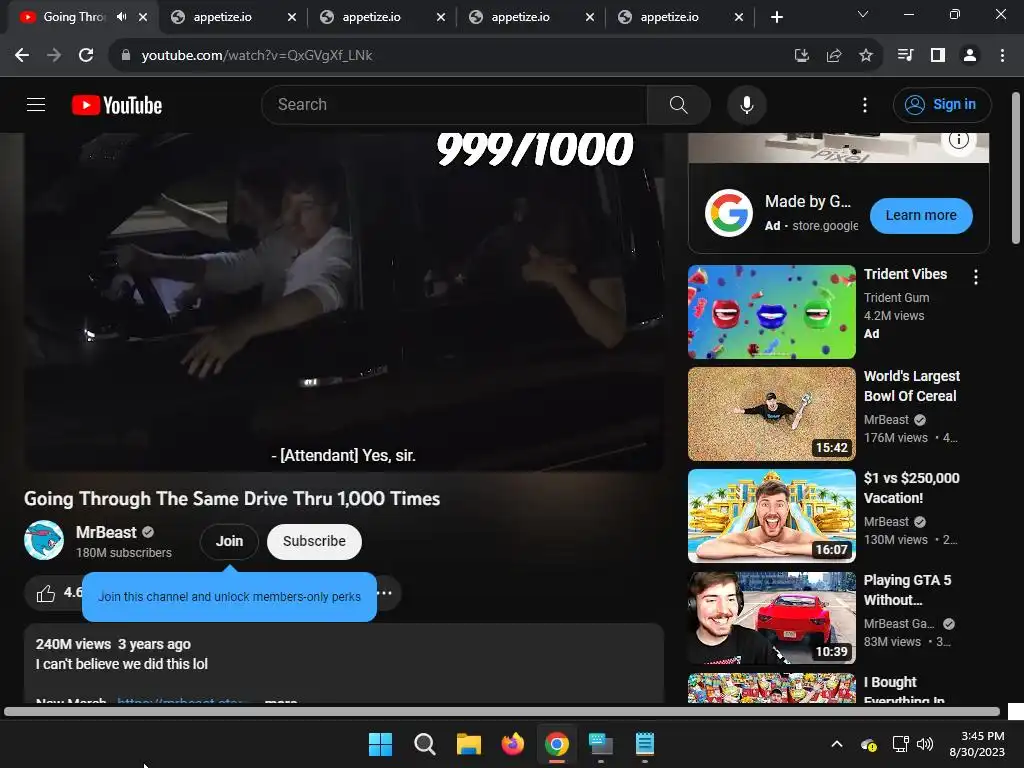Viewport: 1024px width, 768px height.
Task: Click the video player
Action: [x=344, y=302]
